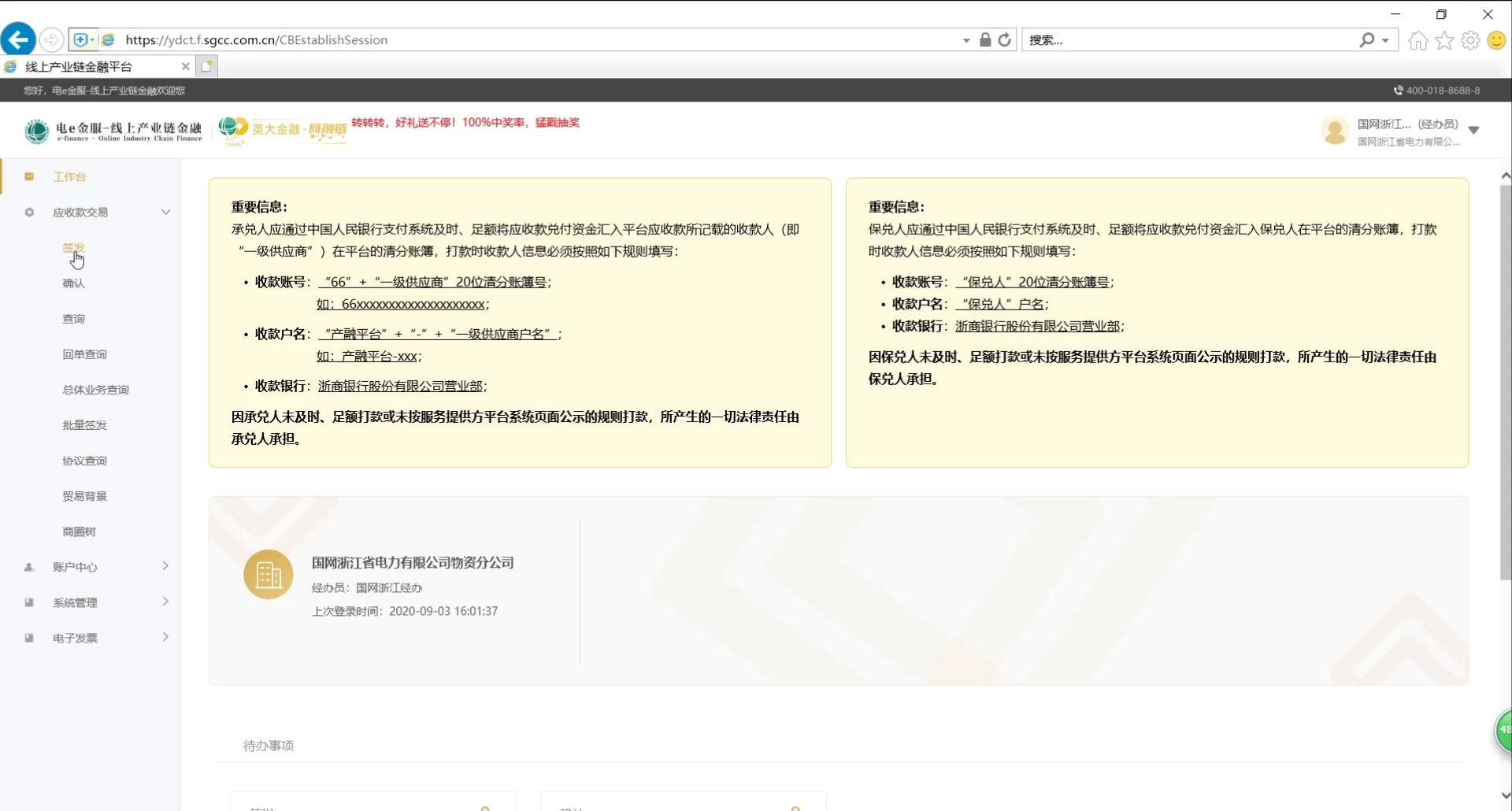Click the 待办事项 section heading
This screenshot has height=811, width=1512.
click(269, 745)
